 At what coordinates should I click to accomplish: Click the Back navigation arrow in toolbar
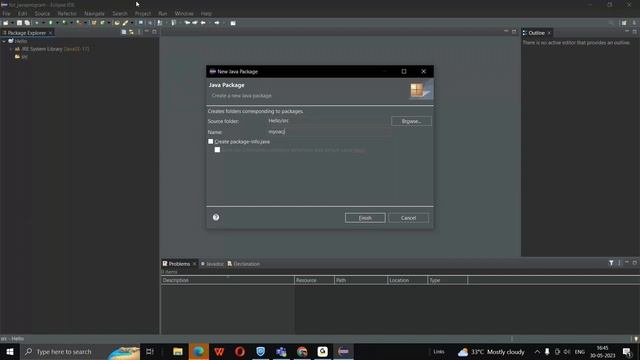click(x=203, y=23)
